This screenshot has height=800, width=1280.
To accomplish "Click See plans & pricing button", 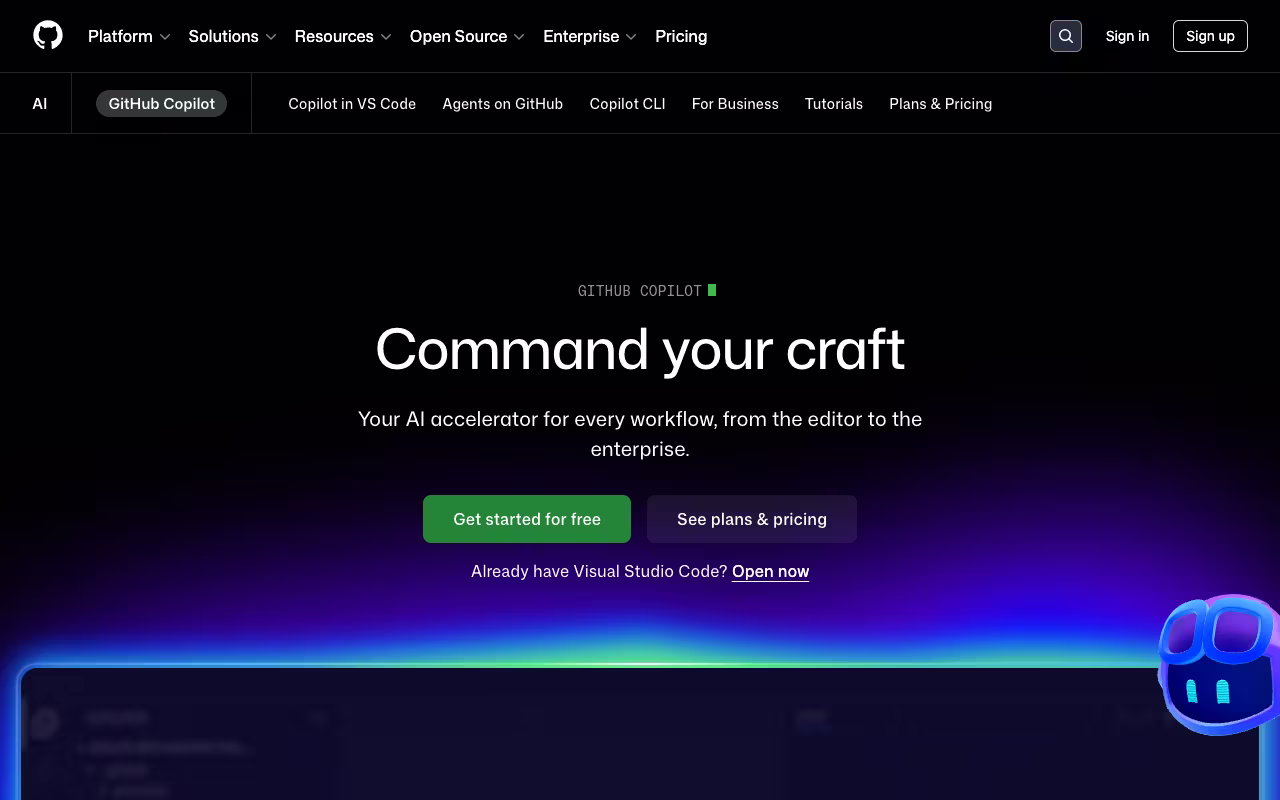I will pyautogui.click(x=752, y=519).
